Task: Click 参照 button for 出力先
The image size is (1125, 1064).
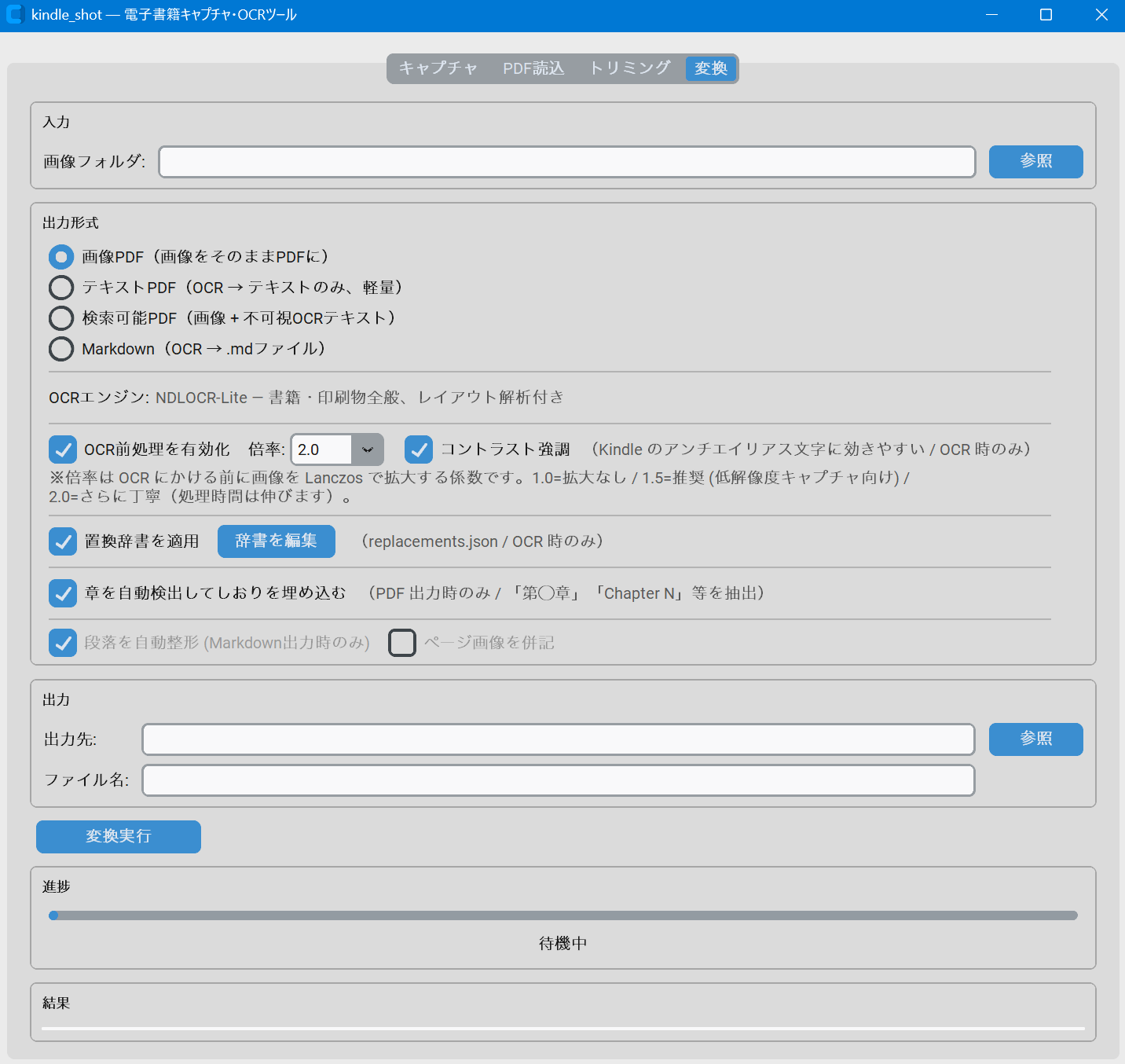Action: click(x=1035, y=739)
